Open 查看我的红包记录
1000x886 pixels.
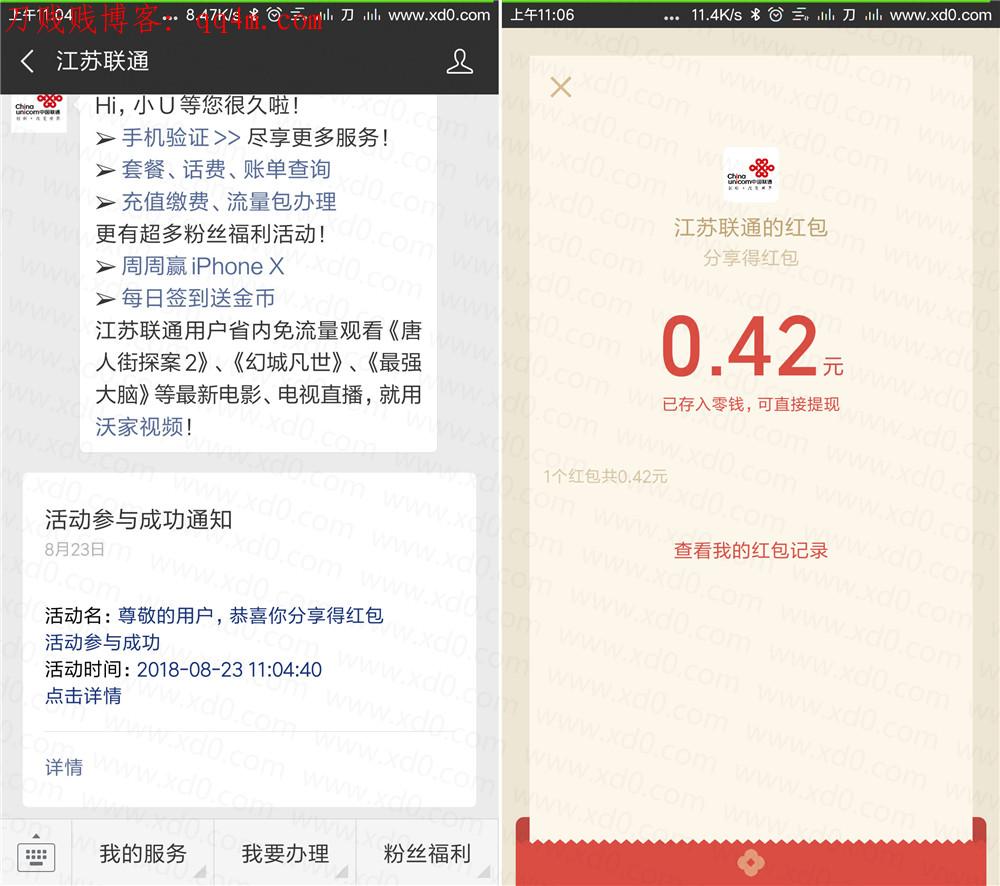751,550
